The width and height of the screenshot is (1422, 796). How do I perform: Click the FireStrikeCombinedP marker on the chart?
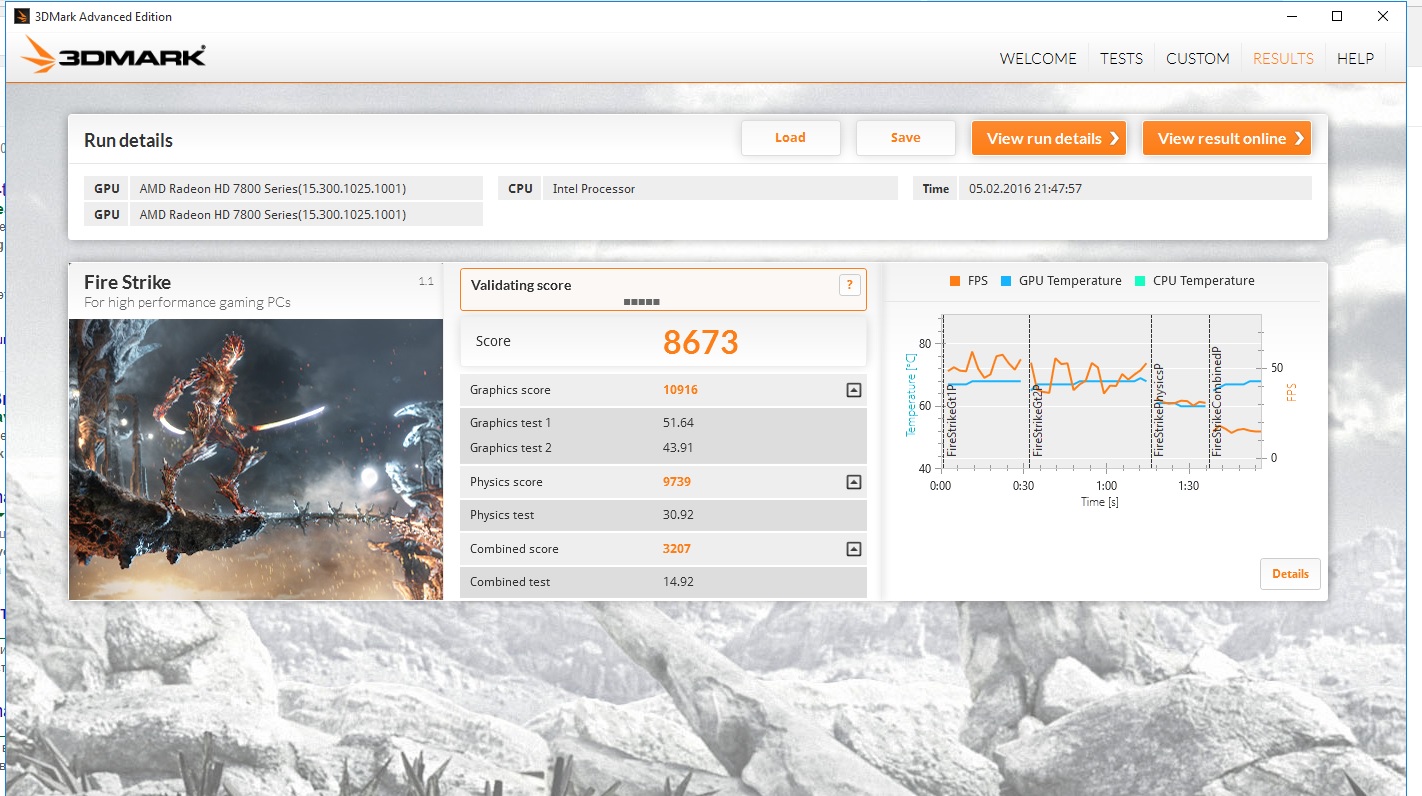1218,402
